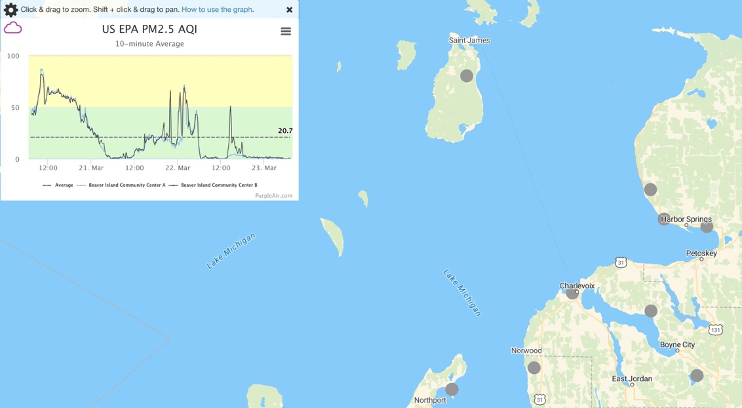Click the 20.7 average value label

284,131
